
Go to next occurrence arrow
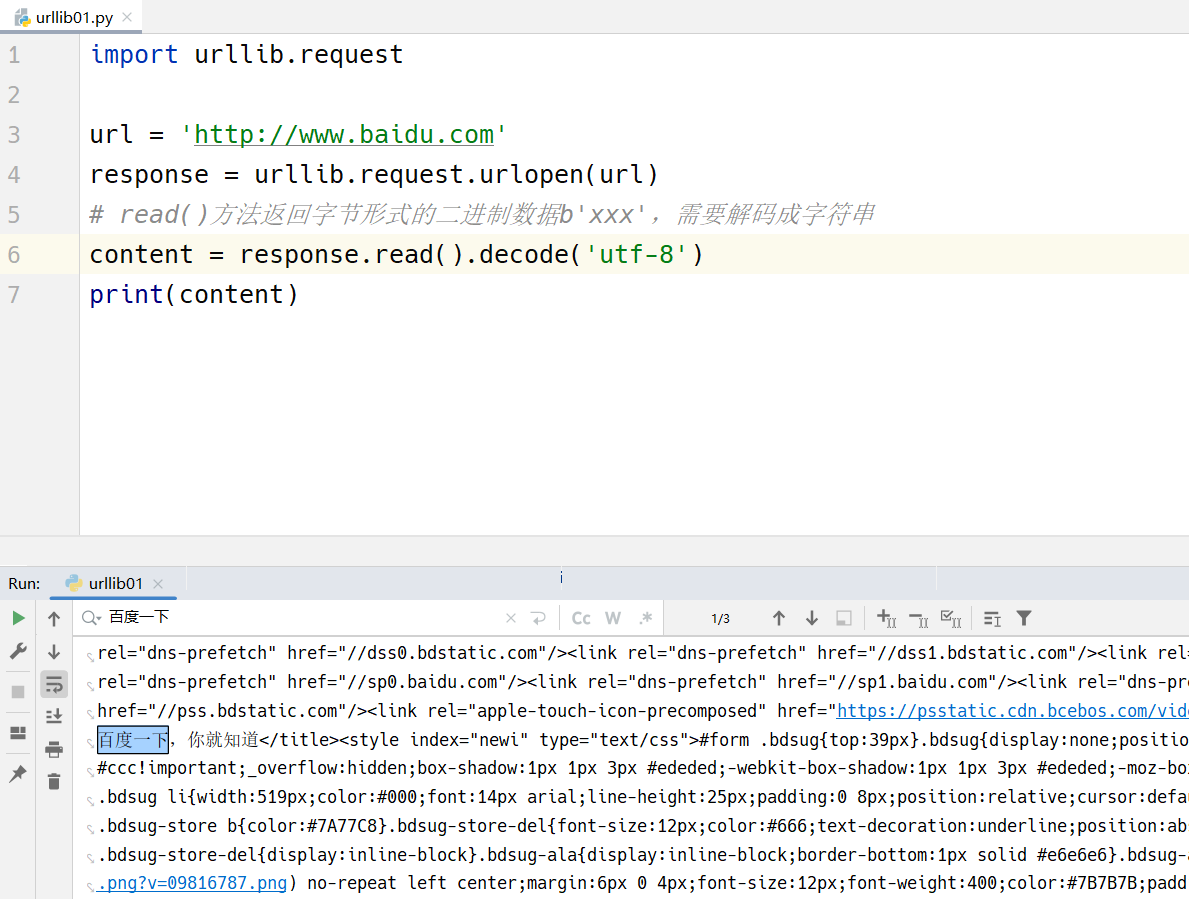pos(811,619)
